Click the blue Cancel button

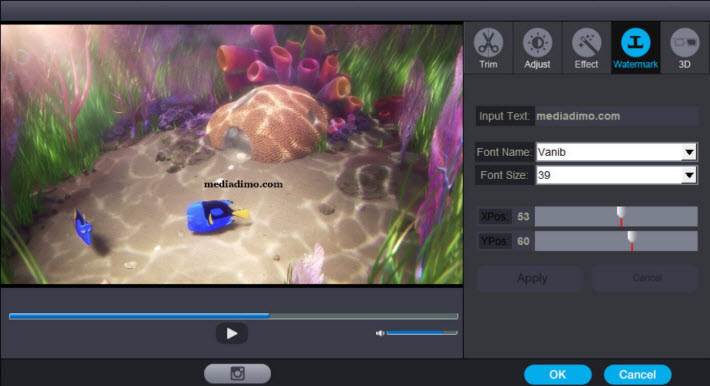638,375
